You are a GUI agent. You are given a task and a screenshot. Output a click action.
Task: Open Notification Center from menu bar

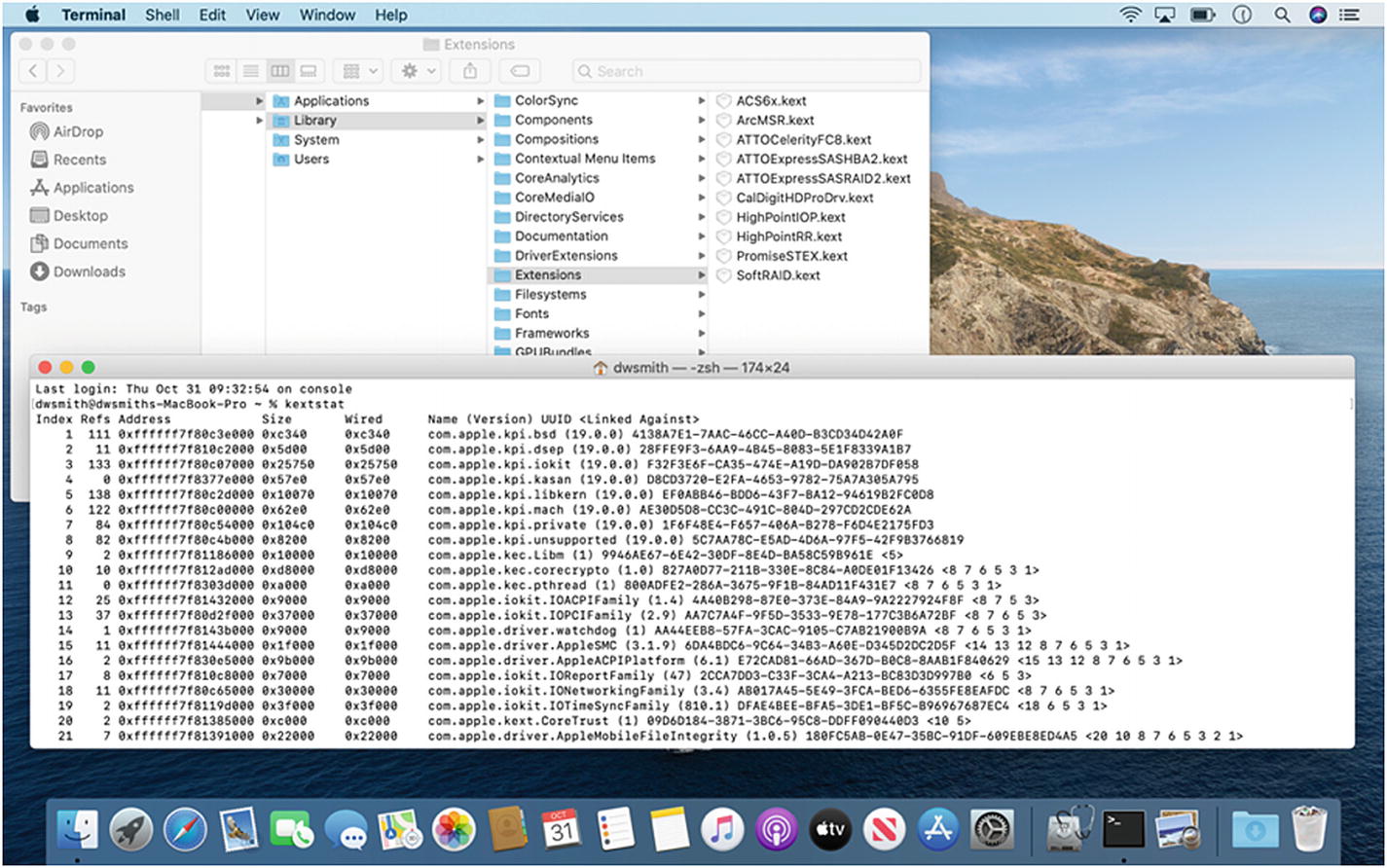[x=1349, y=15]
